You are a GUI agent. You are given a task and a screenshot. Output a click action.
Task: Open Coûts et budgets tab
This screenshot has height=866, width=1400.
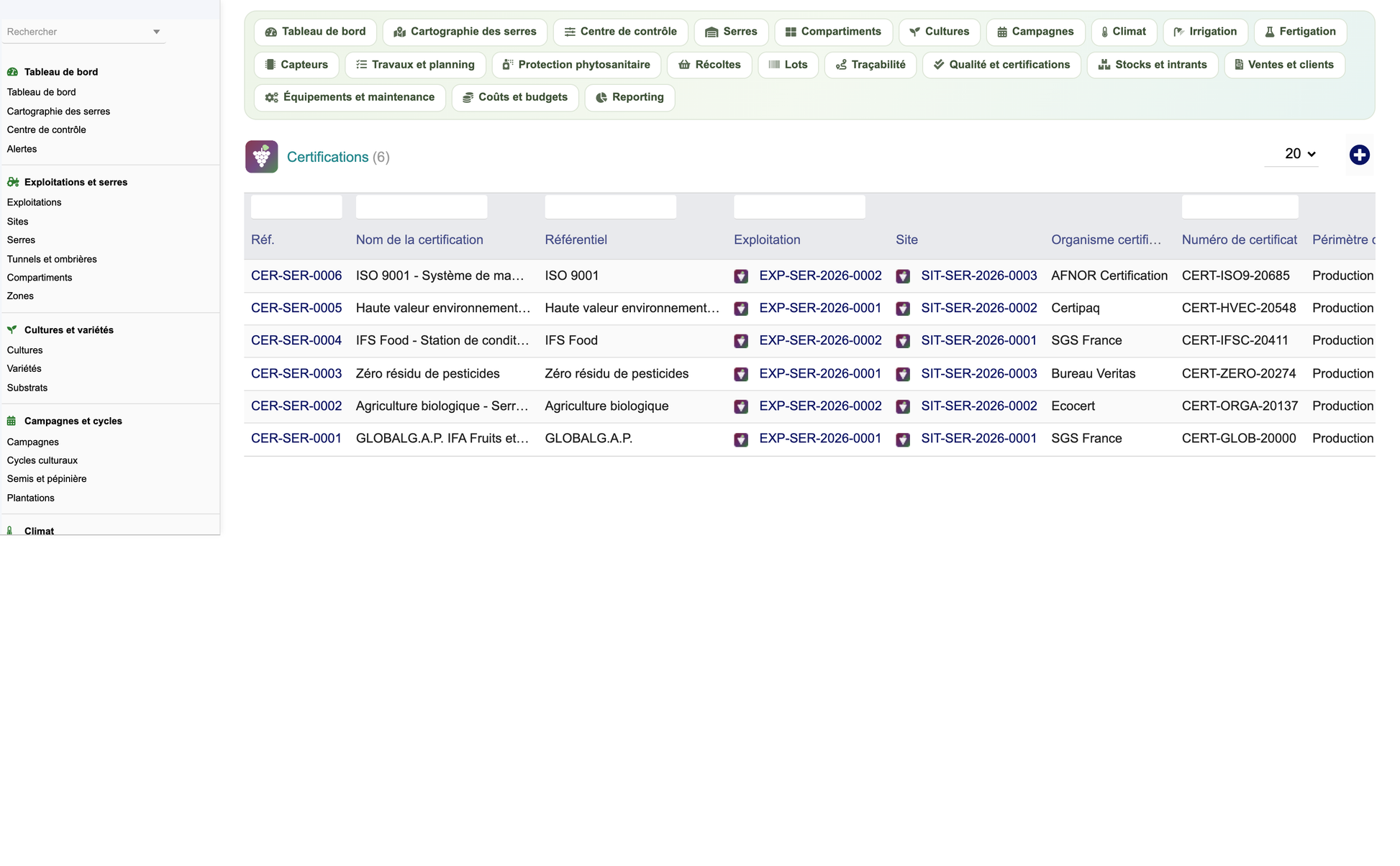(x=515, y=97)
